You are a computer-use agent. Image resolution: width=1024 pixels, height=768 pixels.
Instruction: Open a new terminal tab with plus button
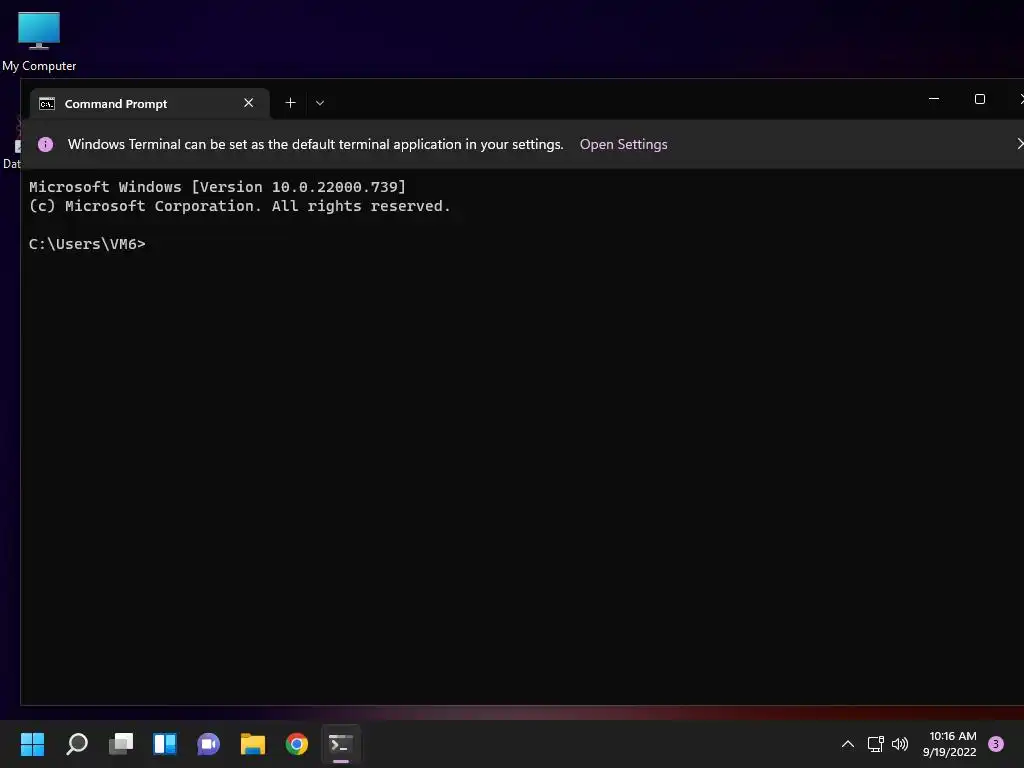point(291,103)
